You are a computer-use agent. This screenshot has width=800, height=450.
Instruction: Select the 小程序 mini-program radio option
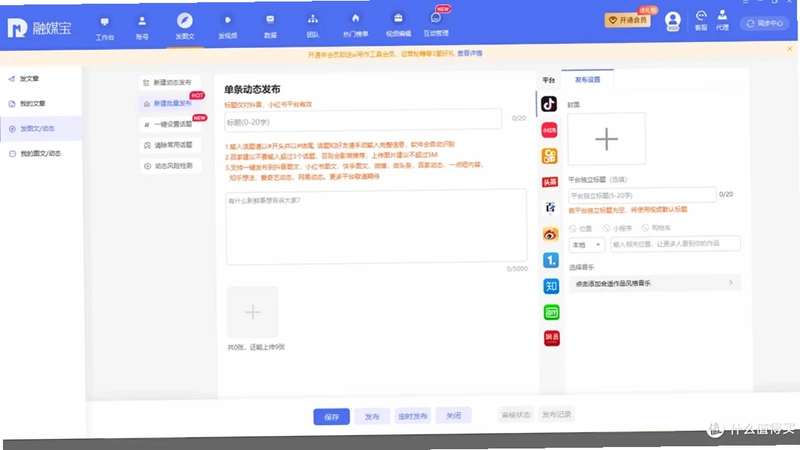617,228
